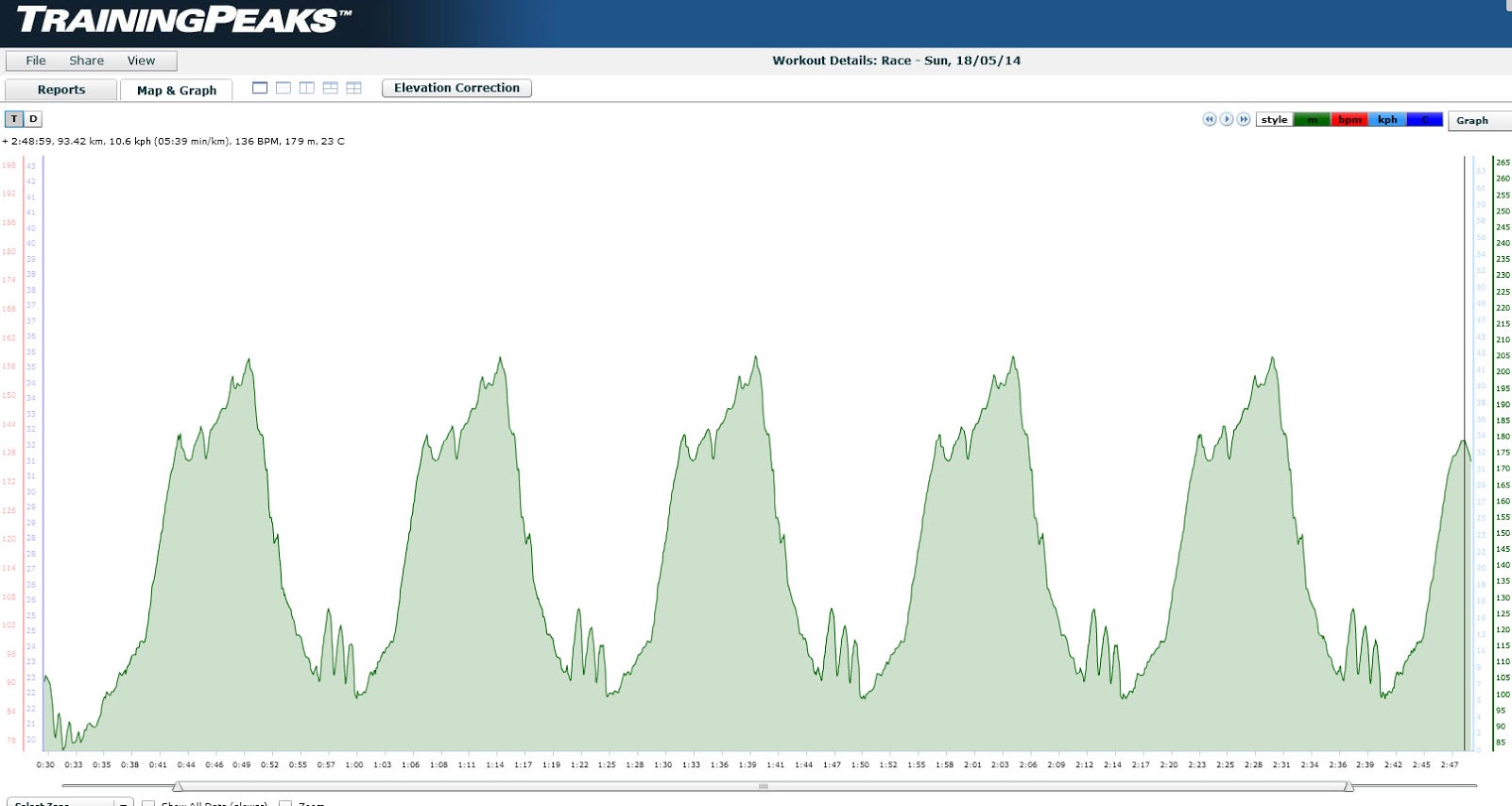1512x806 pixels.
Task: Click the 200 elevation axis value
Action: 1503,371
